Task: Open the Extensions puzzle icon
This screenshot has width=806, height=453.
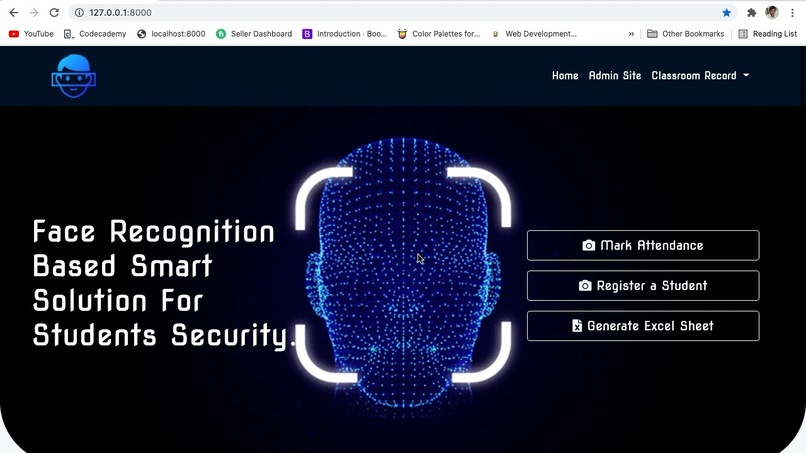Action: coord(752,12)
